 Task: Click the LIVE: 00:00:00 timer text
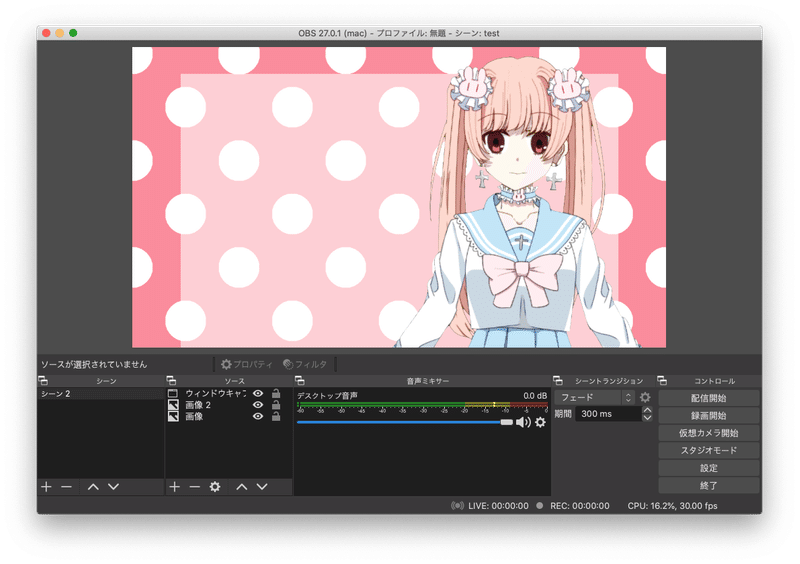498,506
